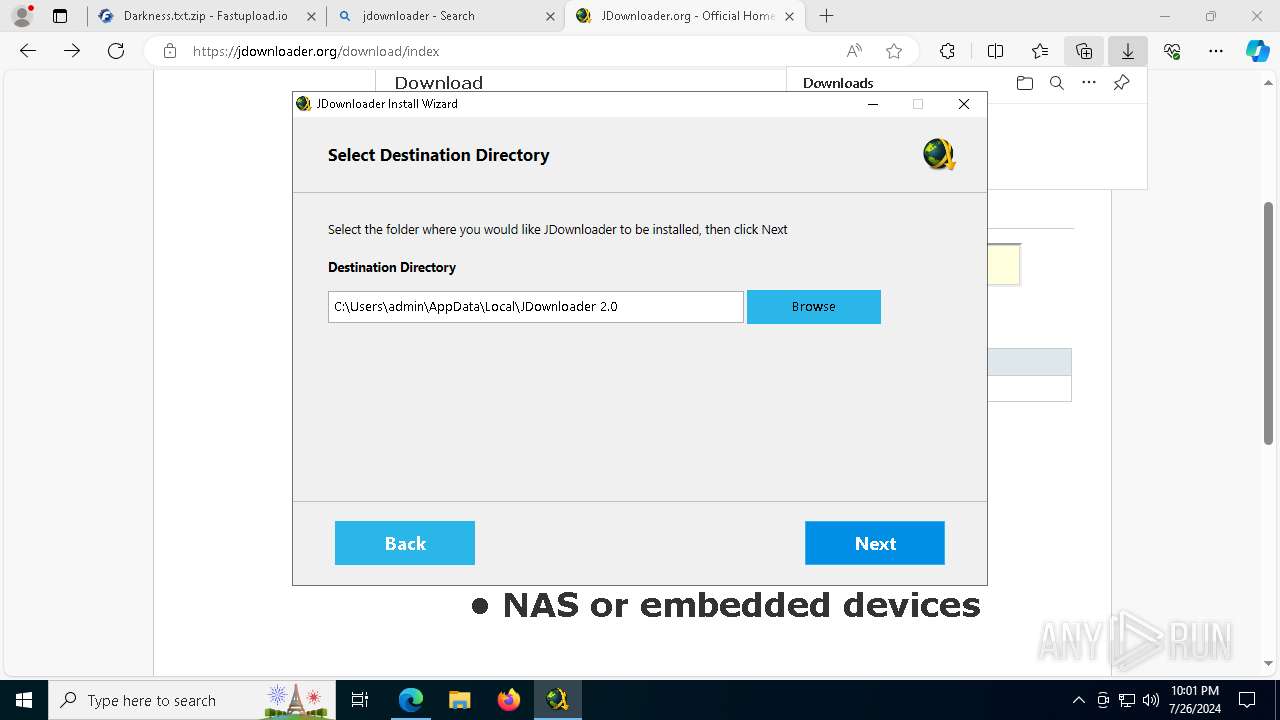The image size is (1280, 720).
Task: Open the browser profile icon
Action: [x=22, y=16]
